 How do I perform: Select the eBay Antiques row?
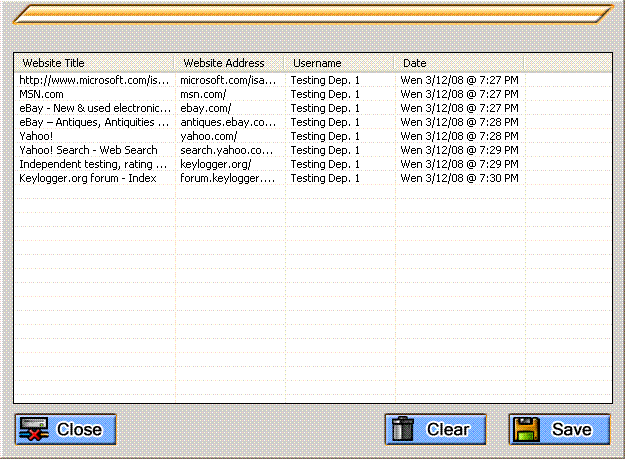point(93,122)
